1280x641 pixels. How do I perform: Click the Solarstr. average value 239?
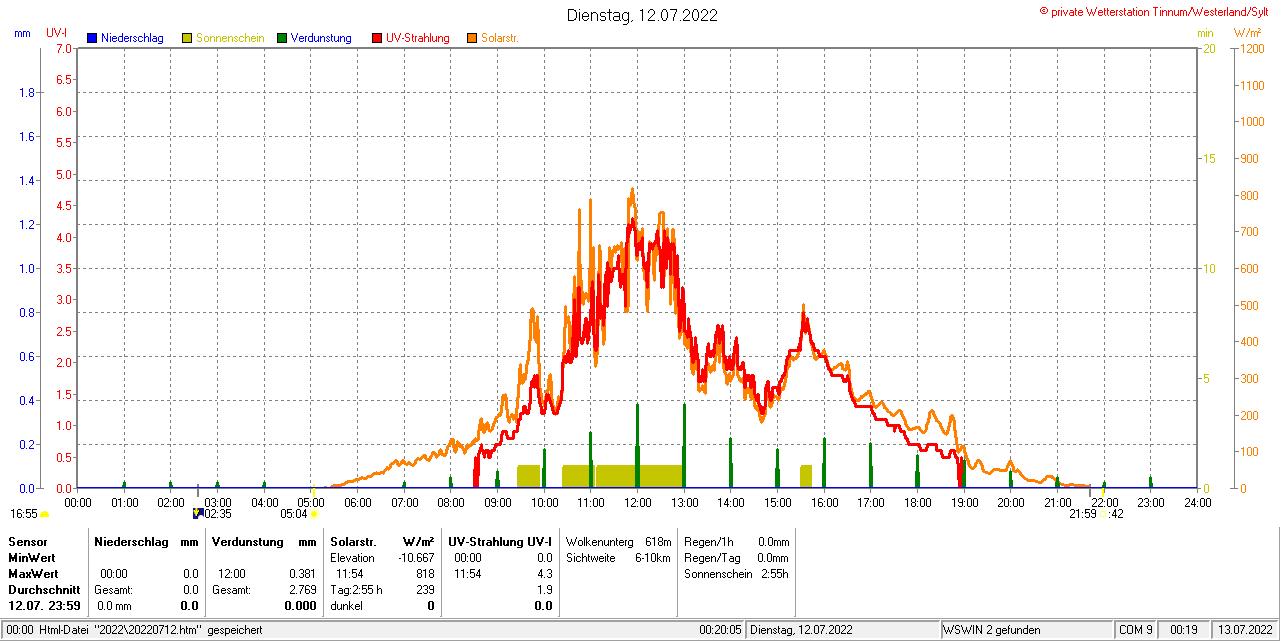[425, 590]
